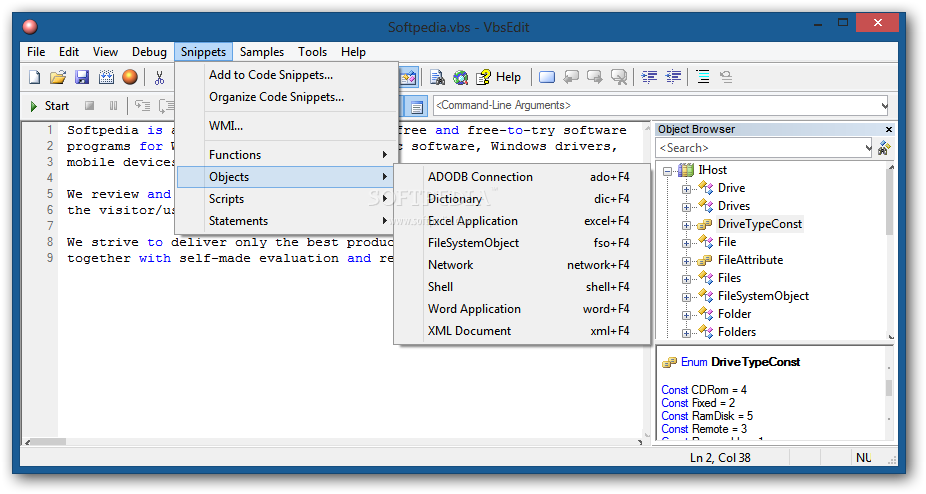The width and height of the screenshot is (926, 494).
Task: Insert the Network object snippet
Action: 522,265
